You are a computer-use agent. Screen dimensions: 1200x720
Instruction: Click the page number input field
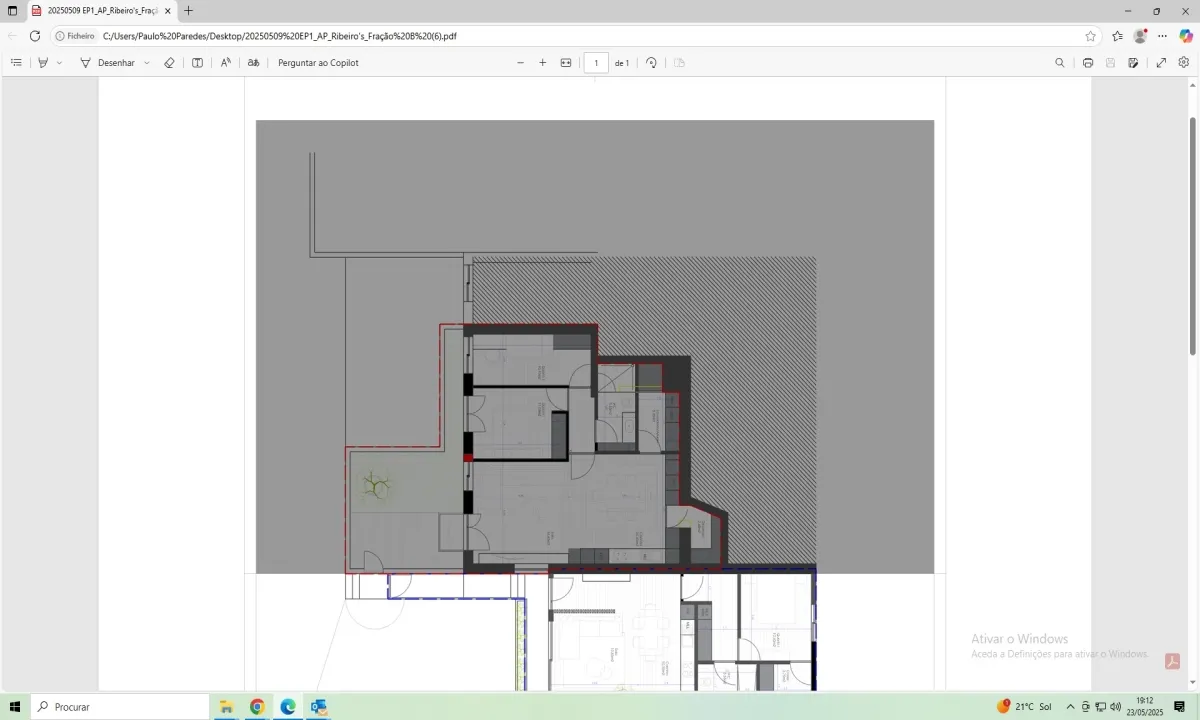click(596, 63)
